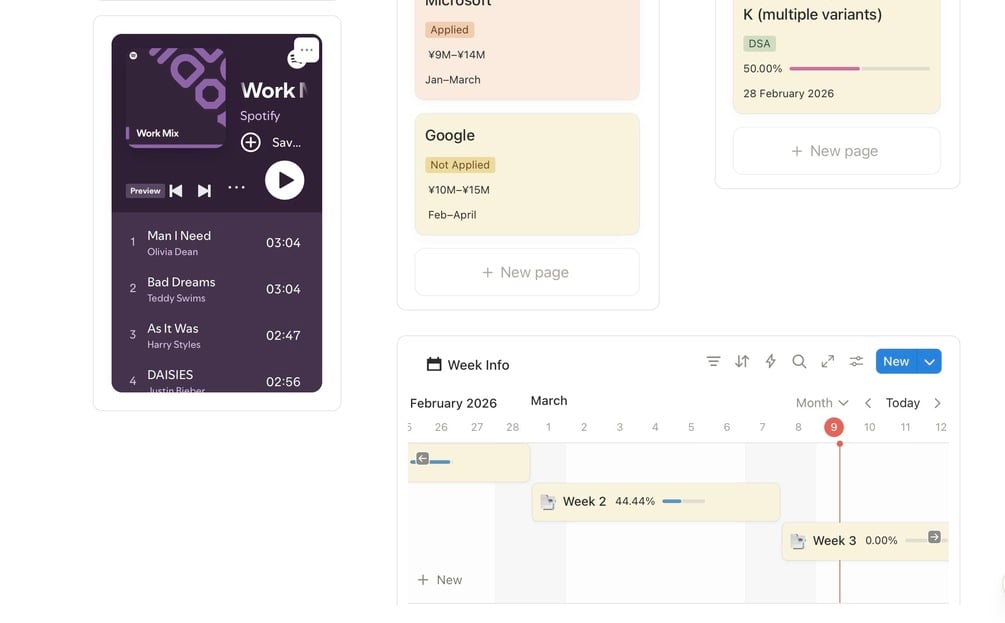The width and height of the screenshot is (1005, 623).
Task: Save playlist with the plus circle icon
Action: [x=251, y=142]
